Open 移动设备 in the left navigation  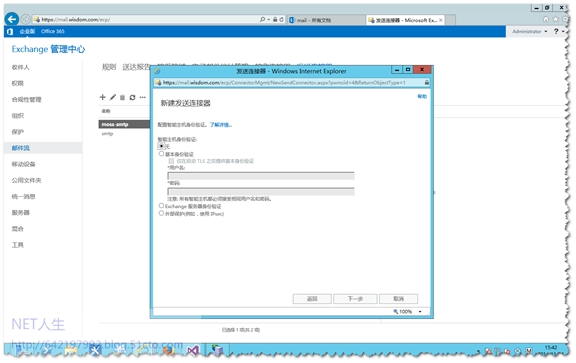[x=24, y=164]
